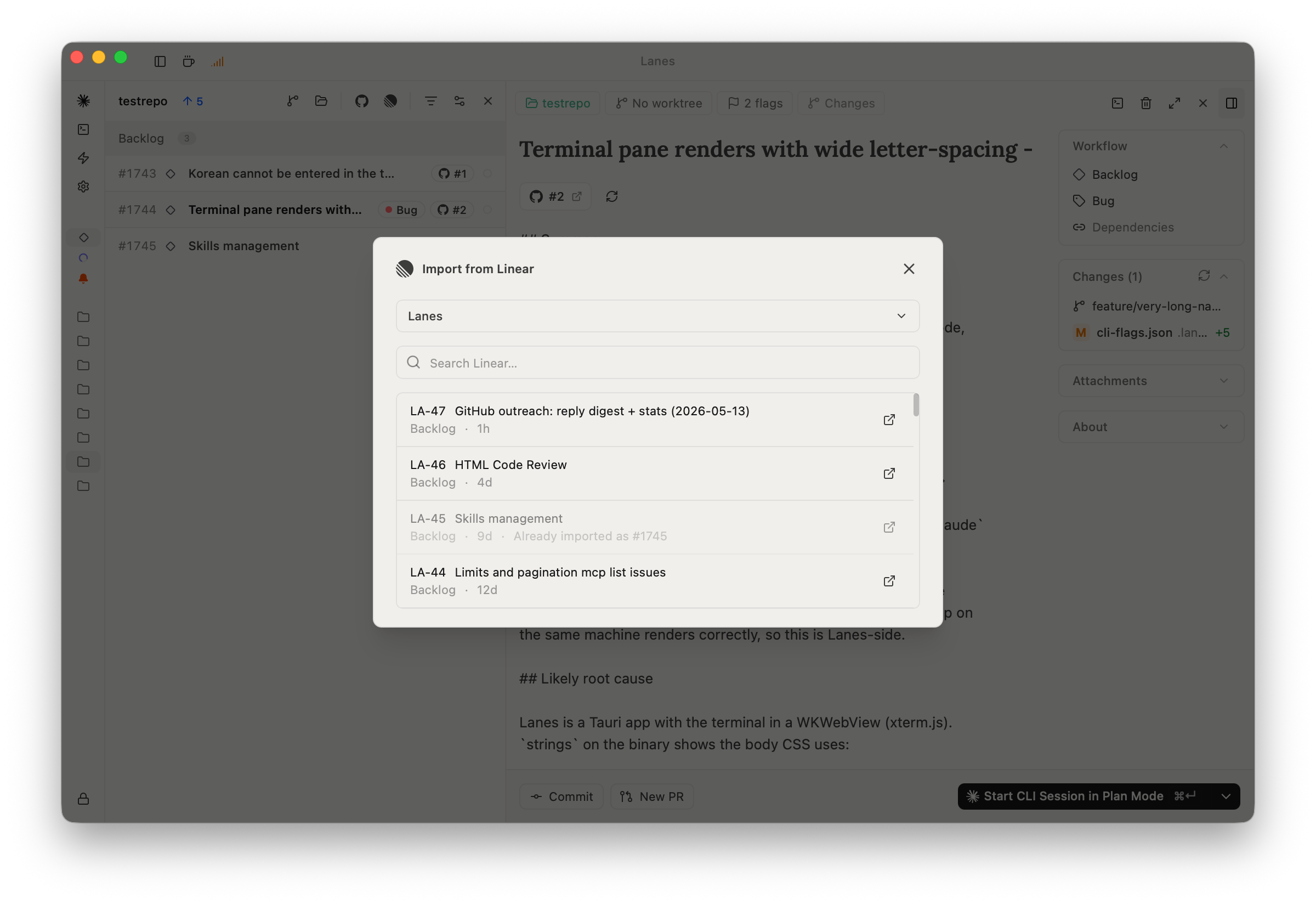Click the feature/very-long-na... branch
This screenshot has height=904, width=1316.
[1147, 306]
